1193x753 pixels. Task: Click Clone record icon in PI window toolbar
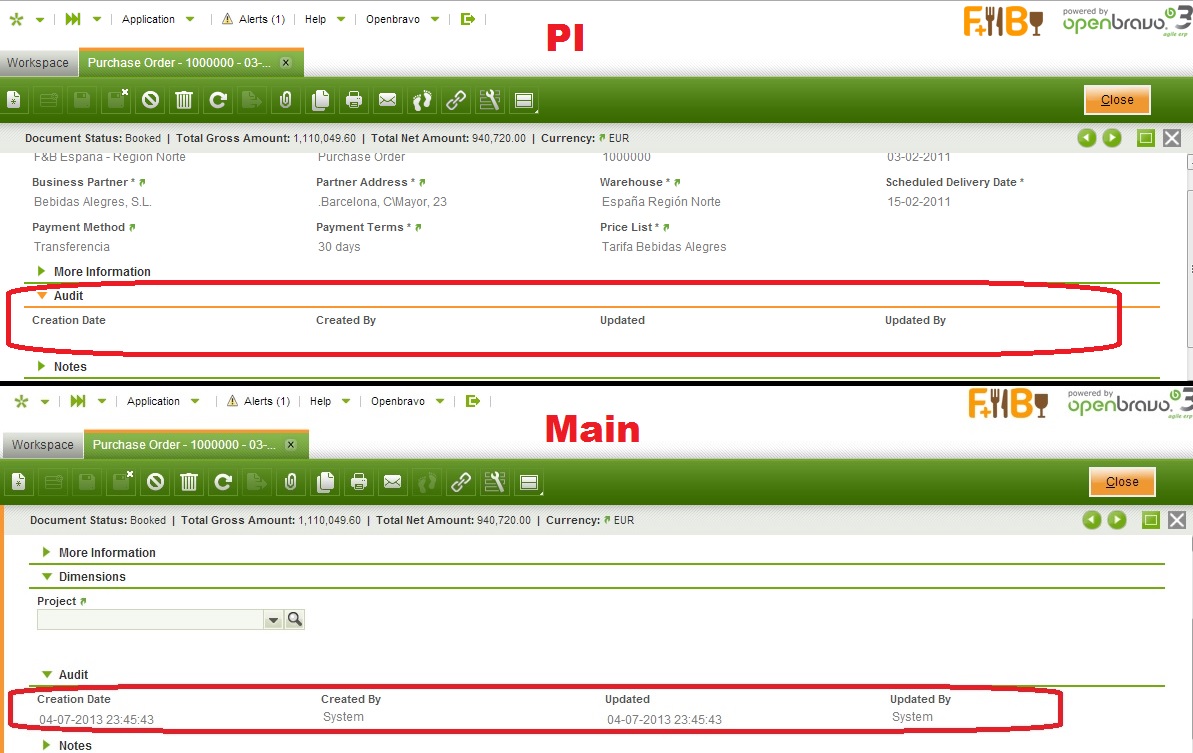point(320,100)
